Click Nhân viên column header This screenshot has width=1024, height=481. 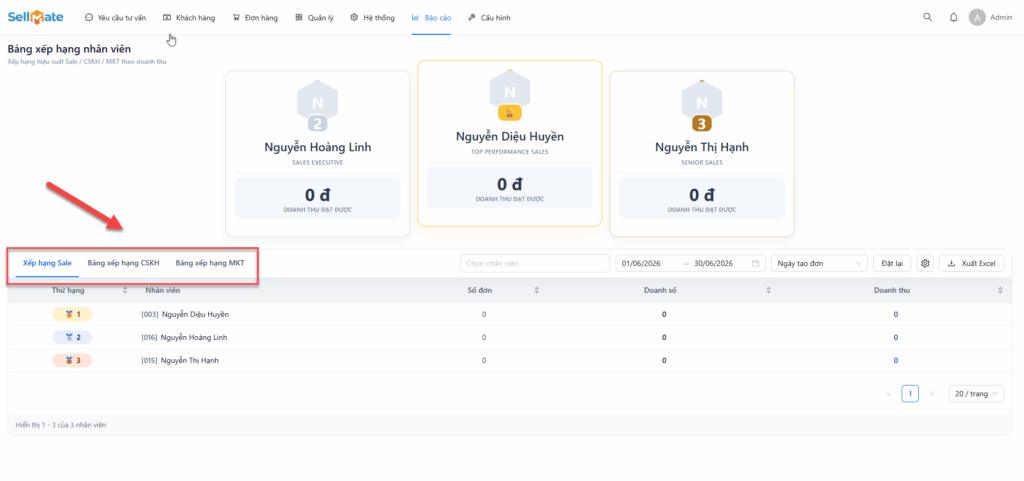click(163, 290)
